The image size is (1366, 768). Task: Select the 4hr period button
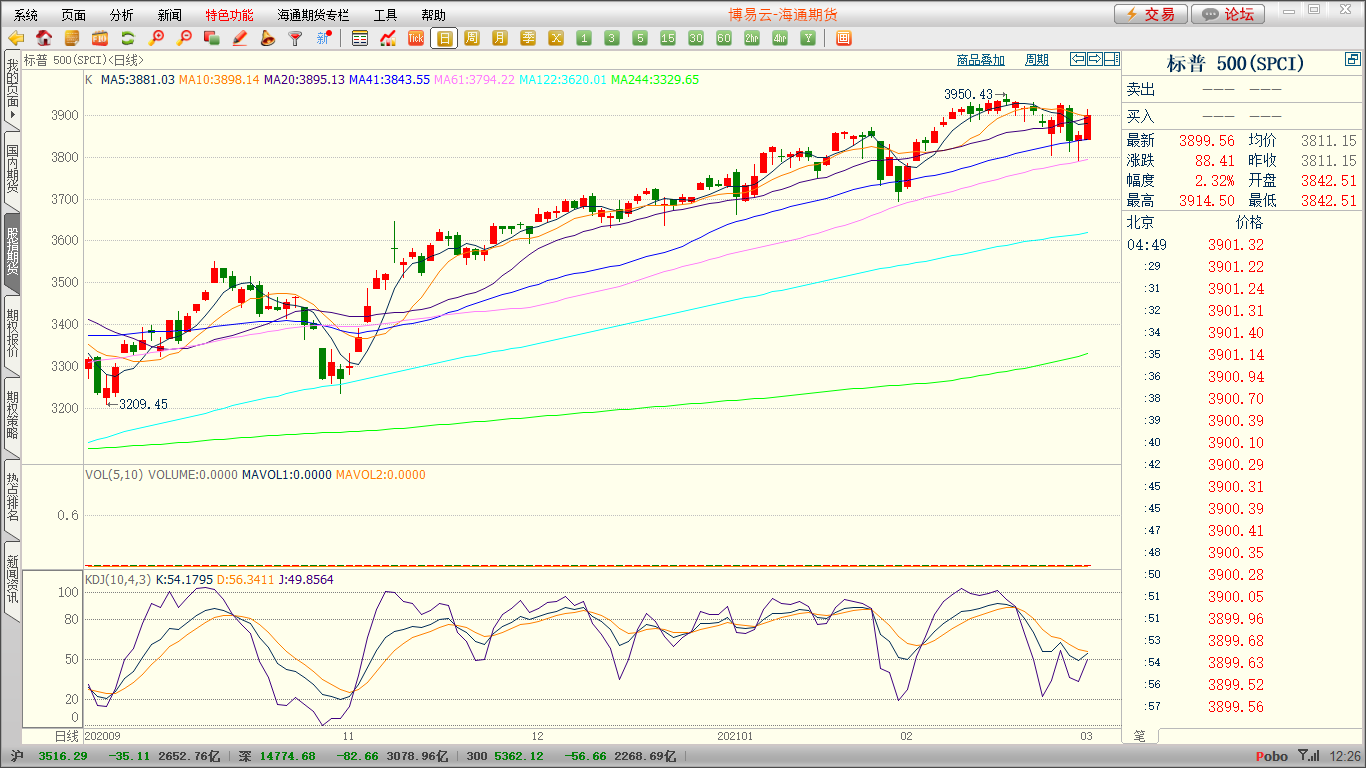pyautogui.click(x=780, y=39)
